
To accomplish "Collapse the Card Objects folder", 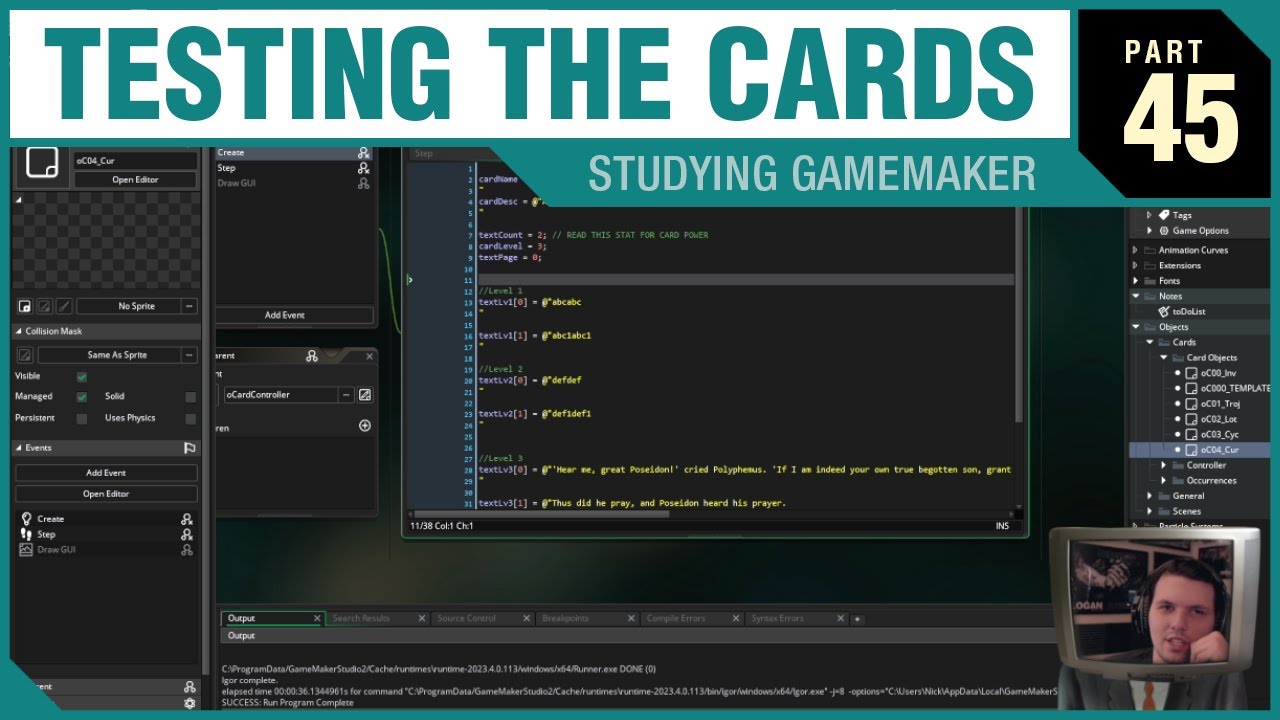I will click(1164, 358).
